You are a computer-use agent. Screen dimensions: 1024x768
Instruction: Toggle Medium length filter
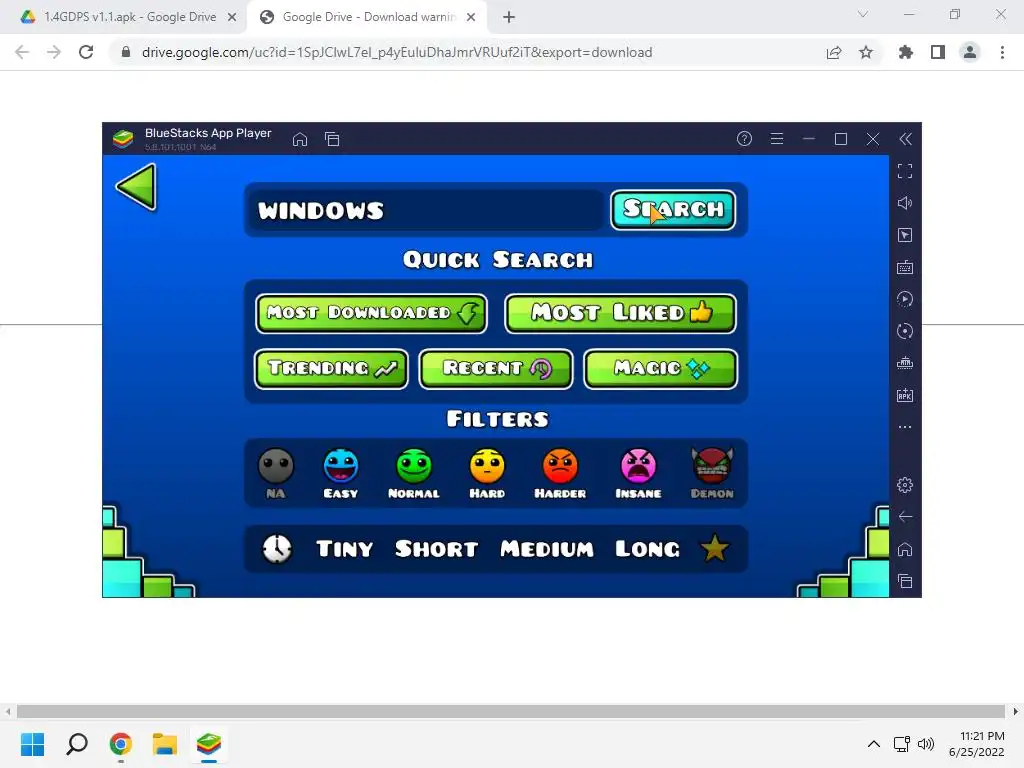[x=547, y=549]
